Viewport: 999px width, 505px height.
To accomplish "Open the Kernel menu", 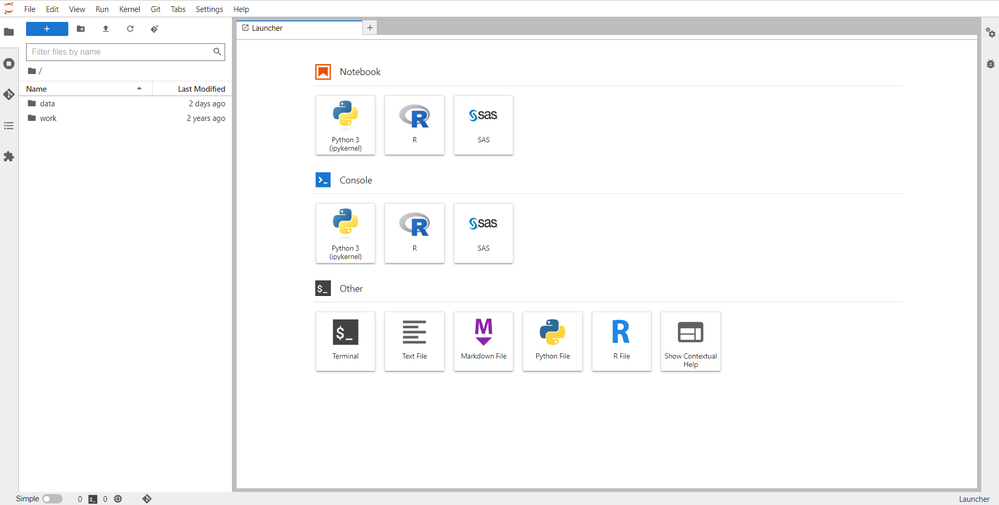I will click(x=129, y=10).
